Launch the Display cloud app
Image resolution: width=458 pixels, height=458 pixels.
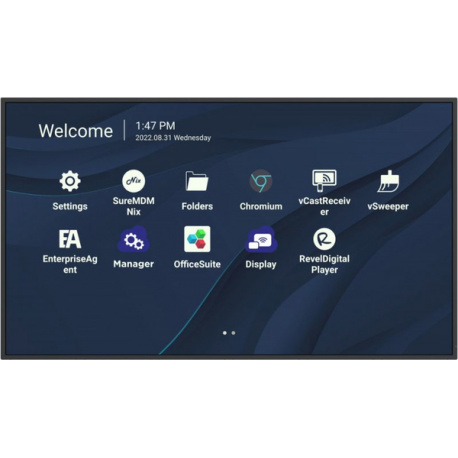pos(261,239)
